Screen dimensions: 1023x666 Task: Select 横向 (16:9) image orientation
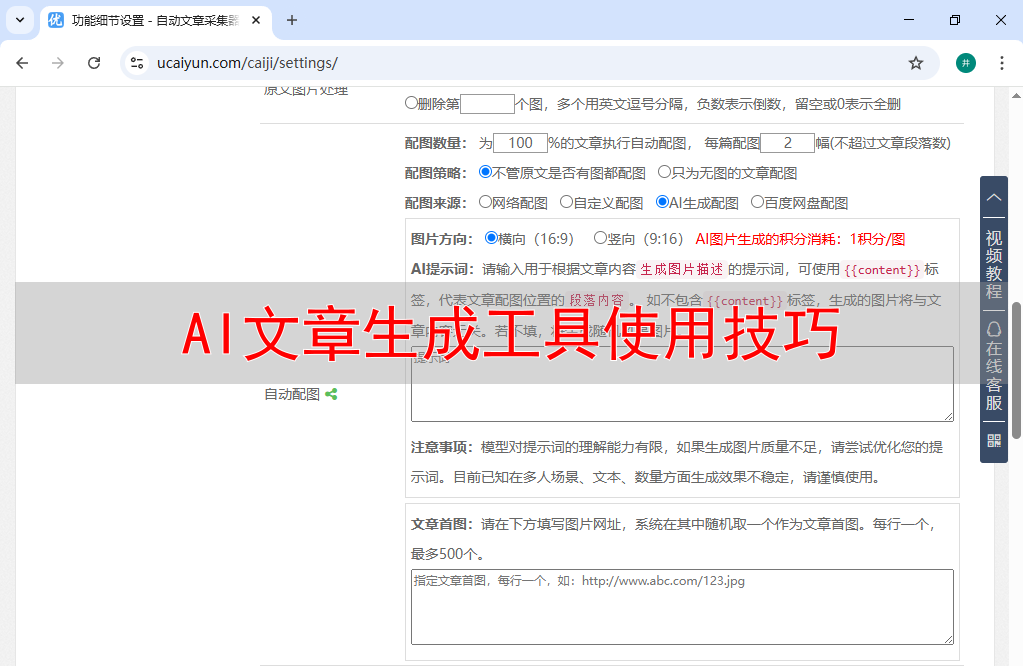tap(491, 237)
